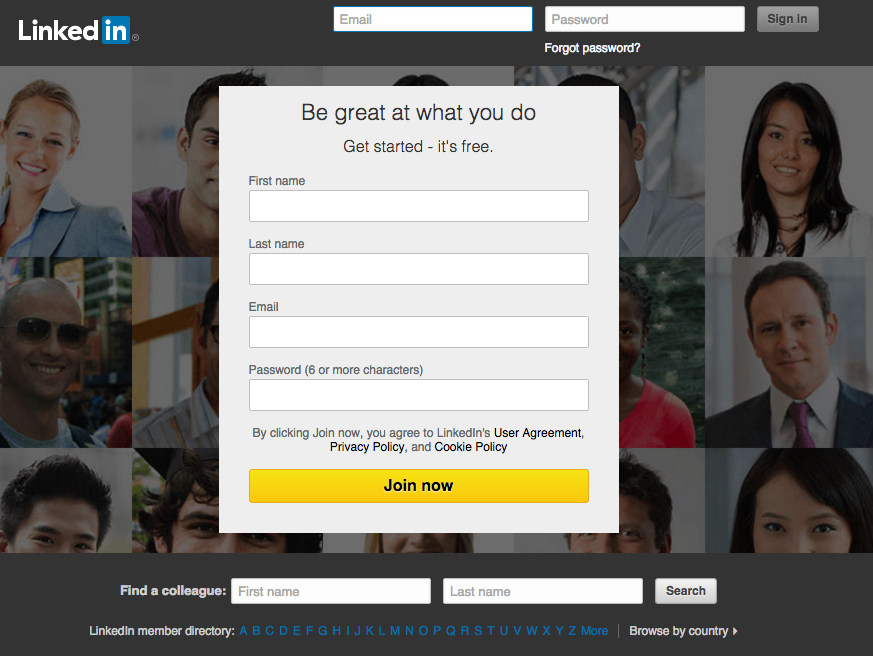Expand Browse by country arrow
Image resolution: width=873 pixels, height=656 pixels.
click(x=735, y=631)
